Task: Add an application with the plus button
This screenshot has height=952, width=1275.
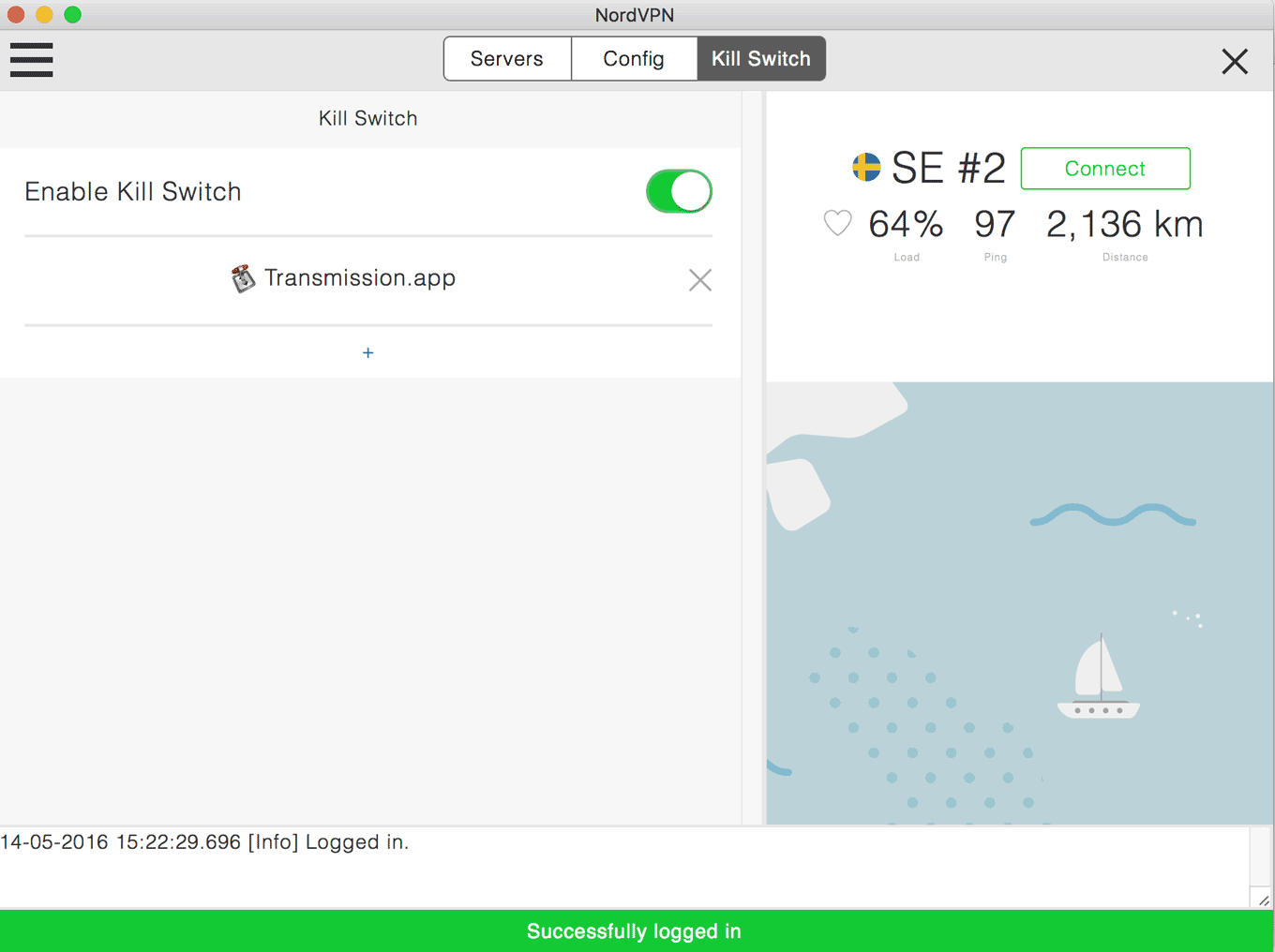Action: [368, 352]
